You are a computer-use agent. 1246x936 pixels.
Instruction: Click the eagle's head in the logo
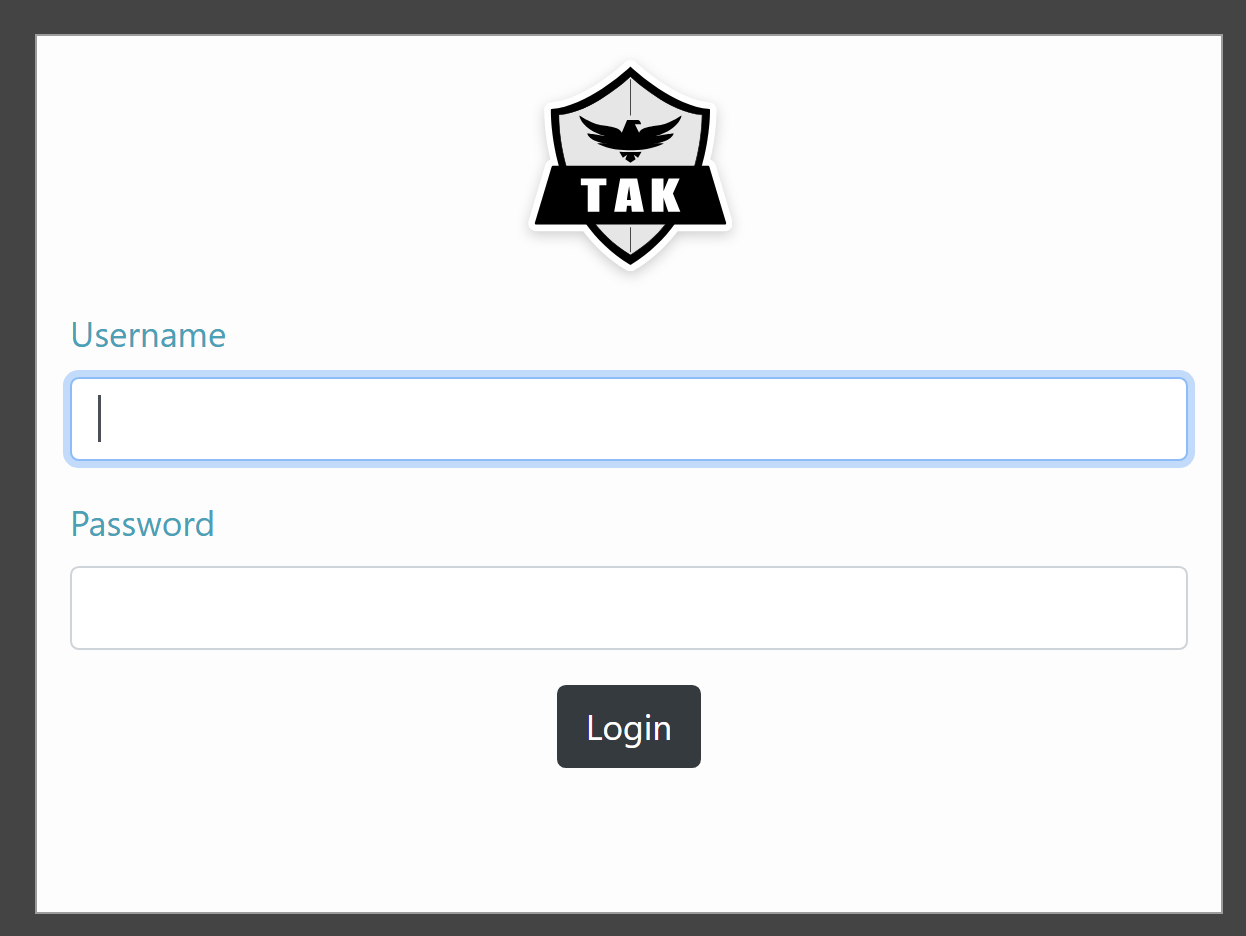tap(631, 127)
